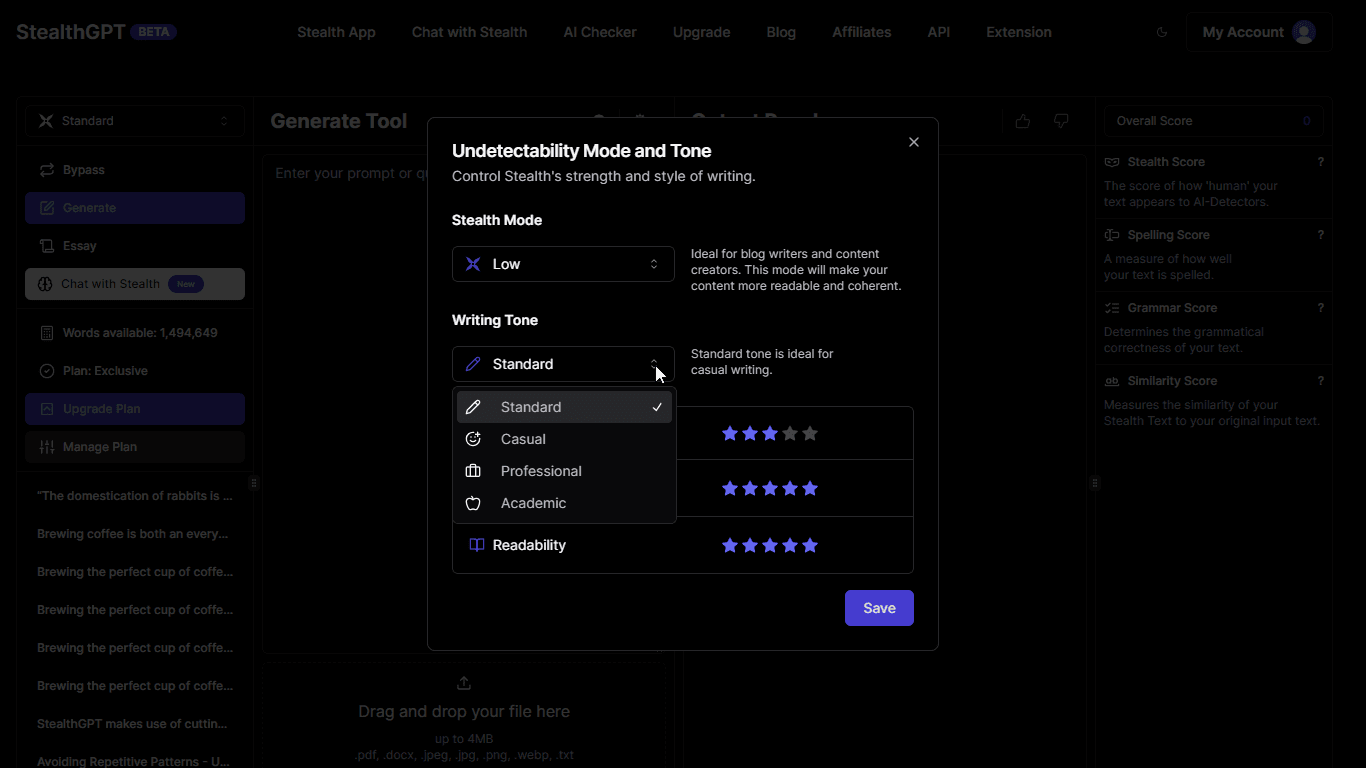The width and height of the screenshot is (1366, 768).
Task: Click the thumbs up icon
Action: pos(1022,121)
